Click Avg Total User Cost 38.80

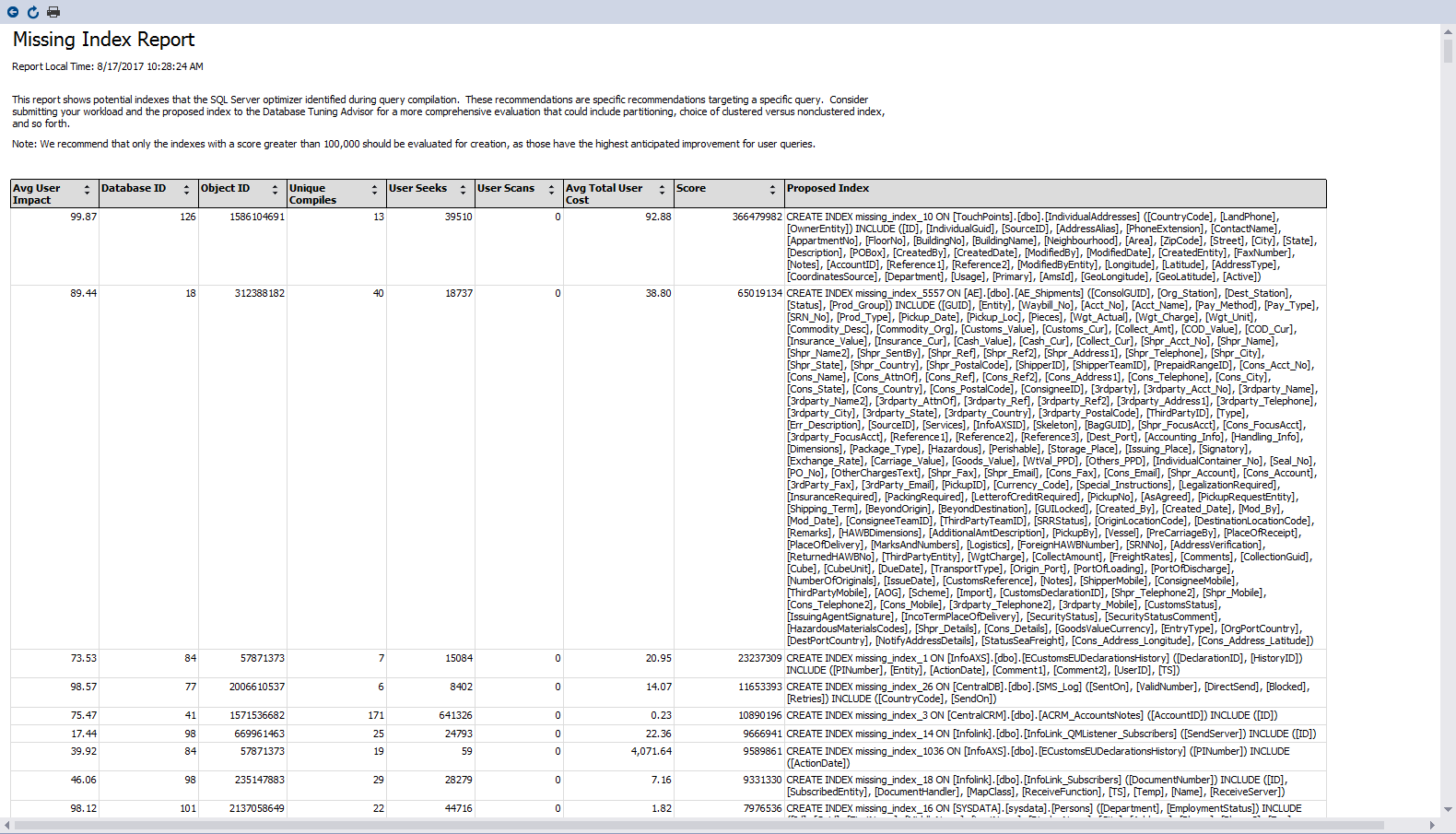[659, 293]
